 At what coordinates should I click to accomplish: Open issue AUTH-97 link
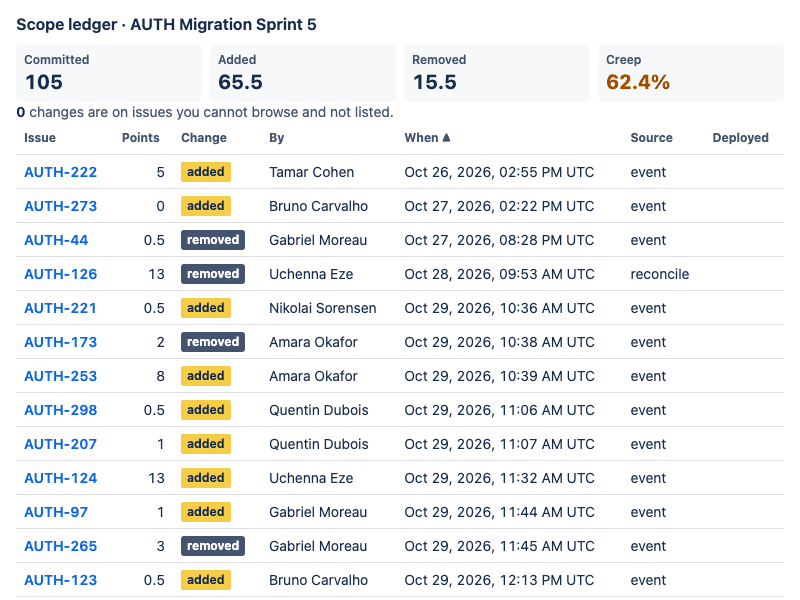pos(56,512)
